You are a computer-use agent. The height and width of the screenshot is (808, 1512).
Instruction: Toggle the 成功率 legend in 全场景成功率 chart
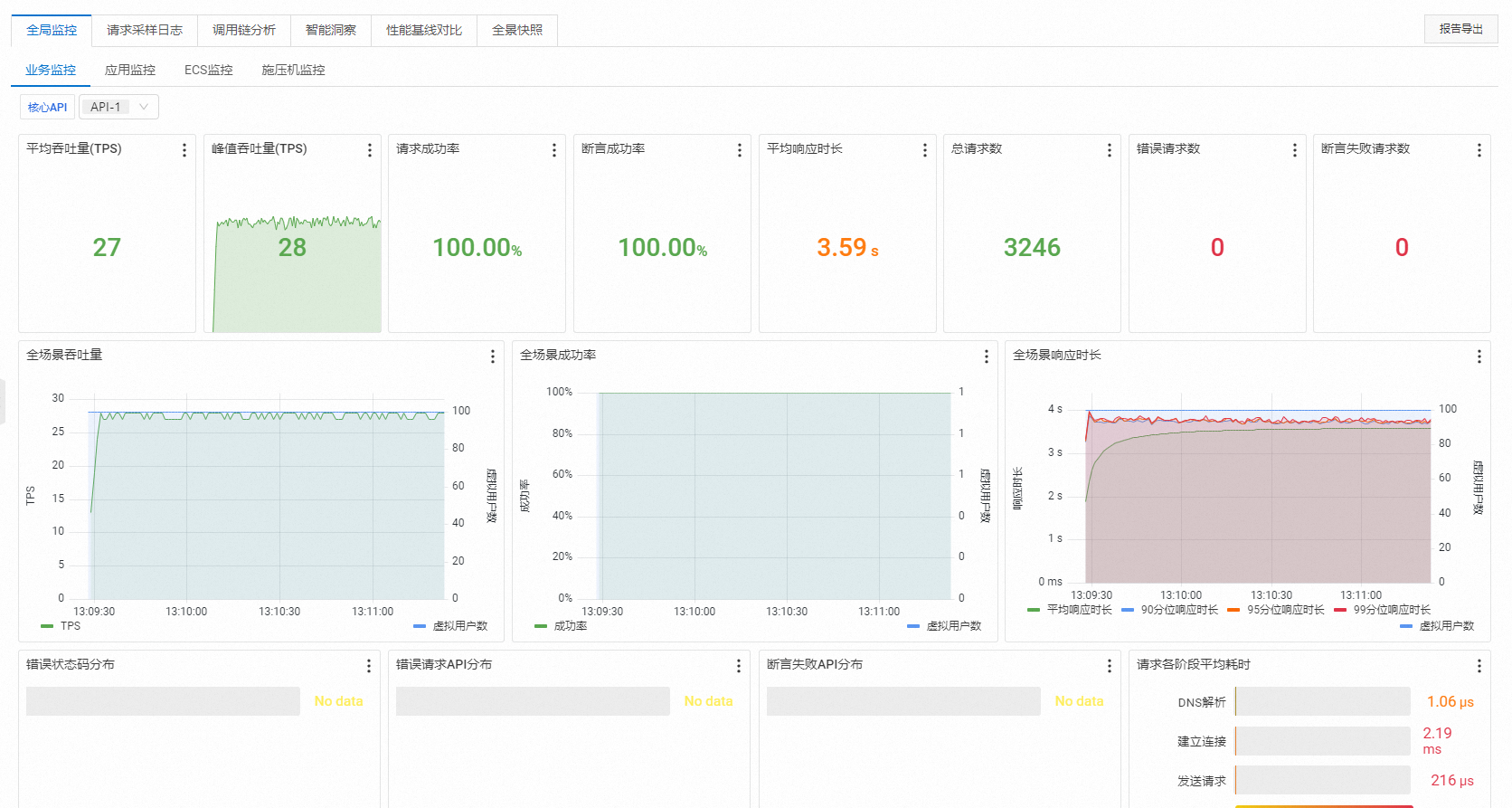(561, 626)
